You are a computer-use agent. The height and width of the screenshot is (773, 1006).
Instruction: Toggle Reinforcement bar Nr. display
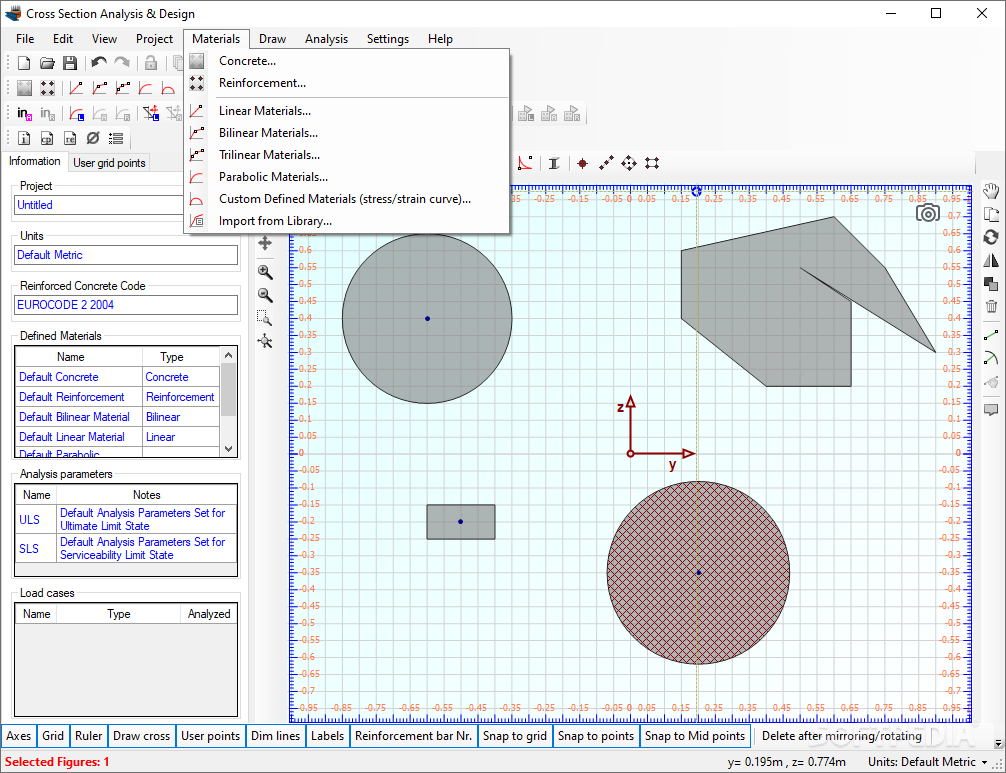[414, 736]
